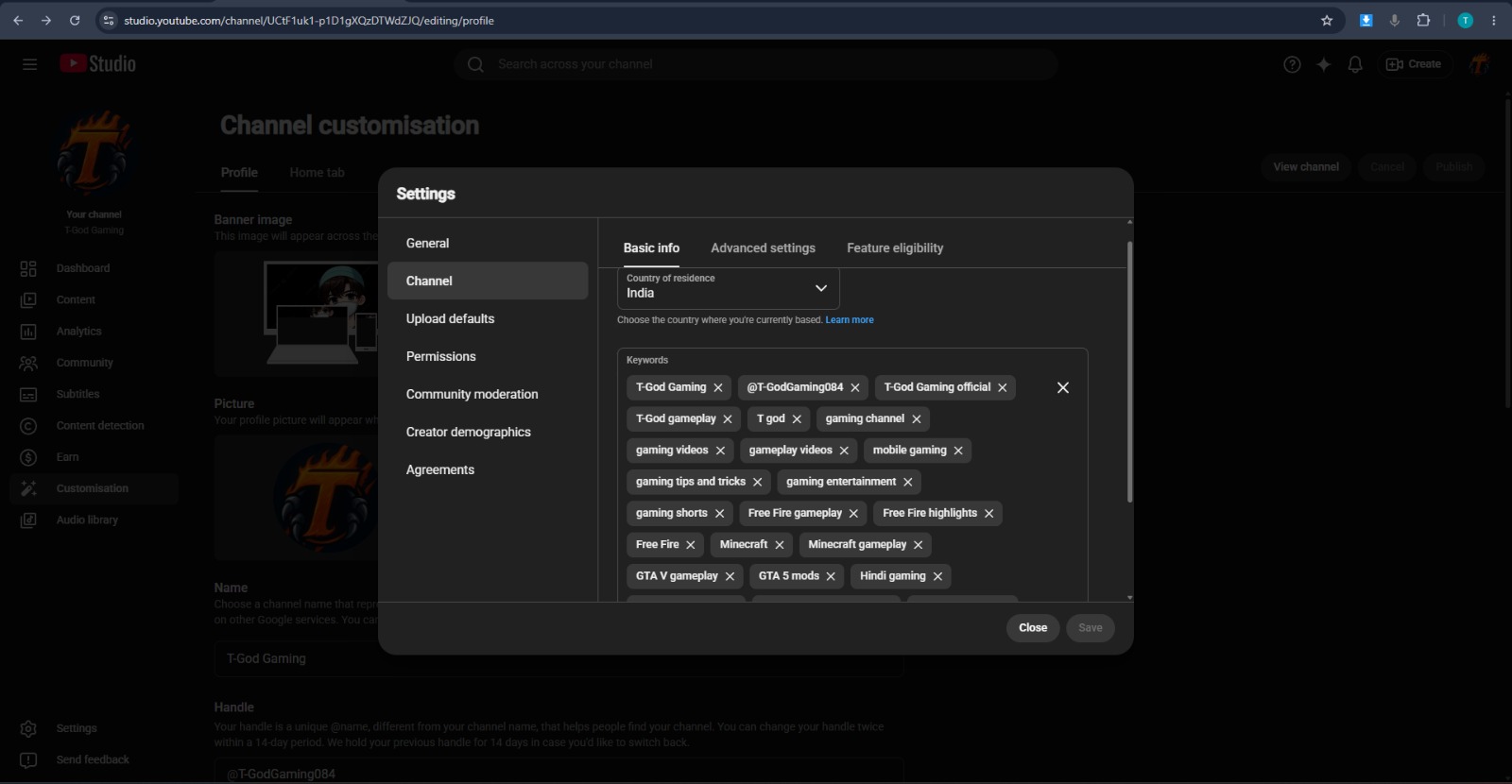Bookmark this page with the star
Image resolution: width=1512 pixels, height=784 pixels.
click(1327, 20)
